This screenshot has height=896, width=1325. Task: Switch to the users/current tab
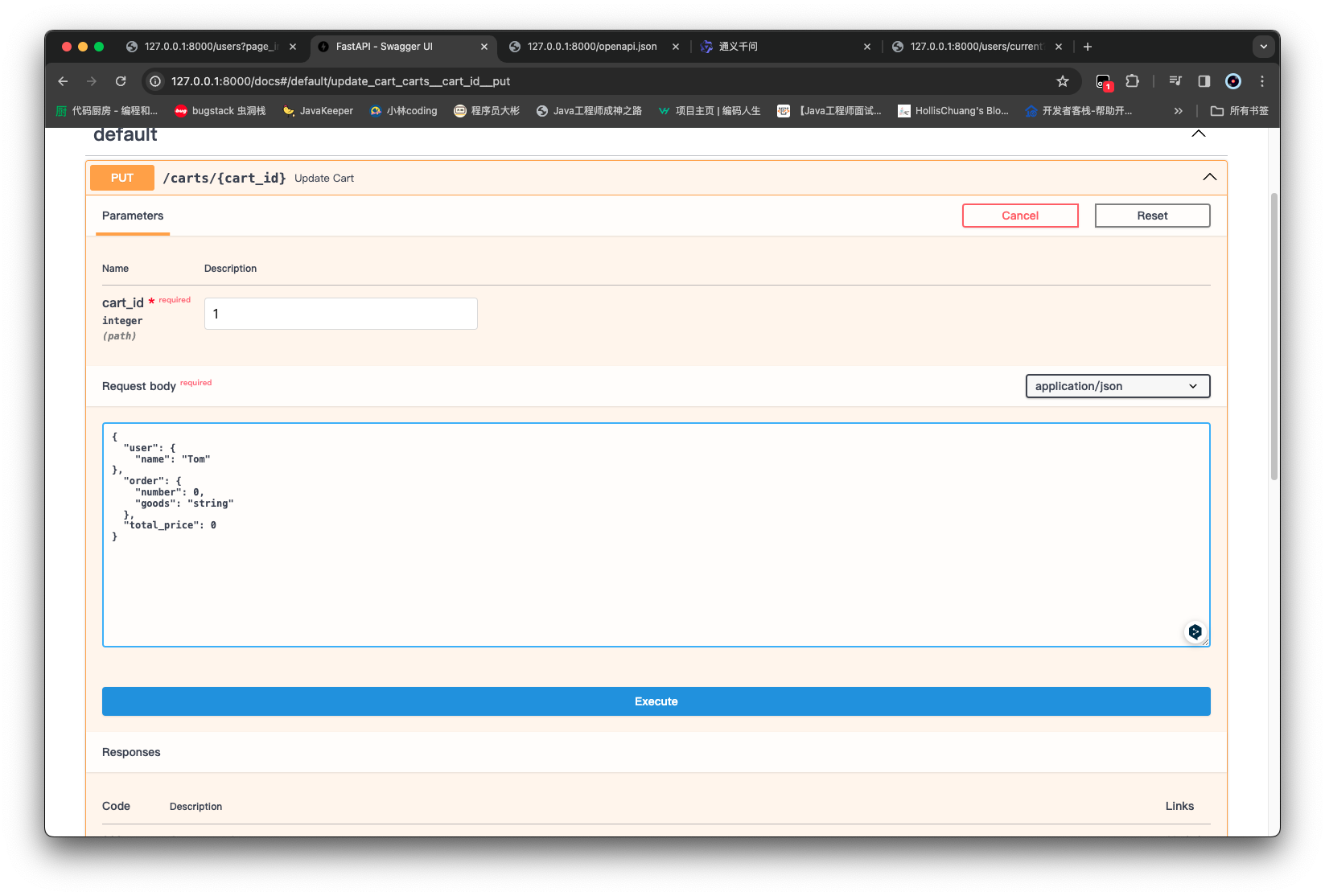977,47
